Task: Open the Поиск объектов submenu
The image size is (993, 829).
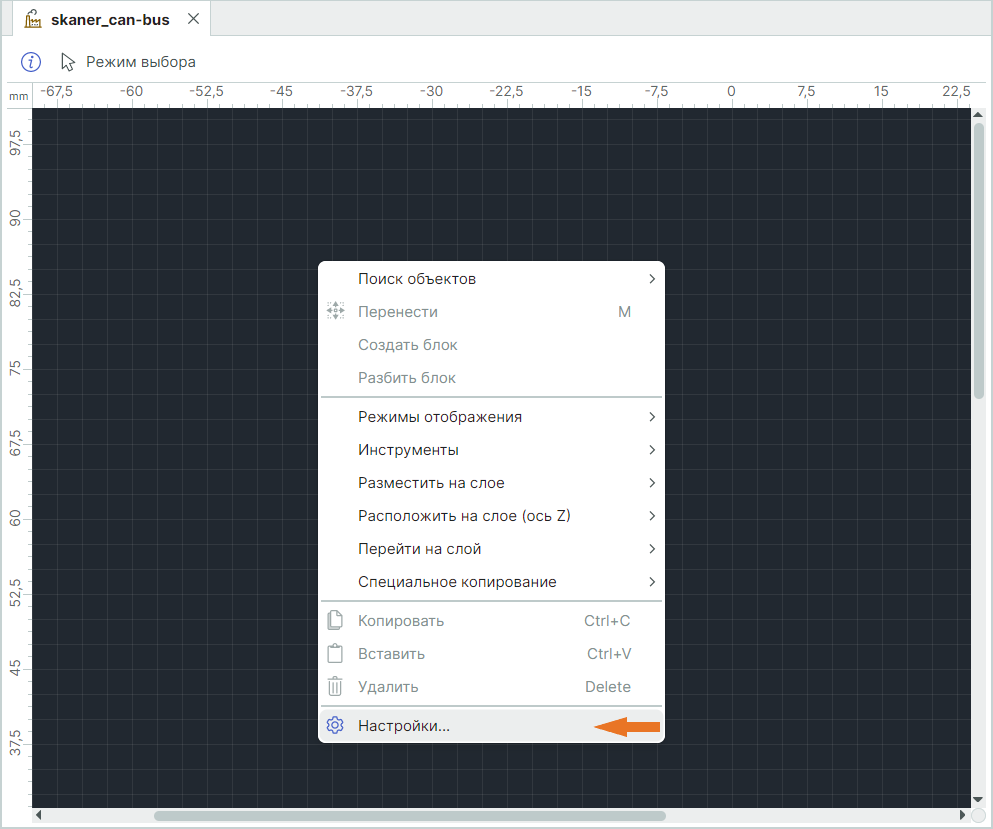Action: pyautogui.click(x=491, y=279)
